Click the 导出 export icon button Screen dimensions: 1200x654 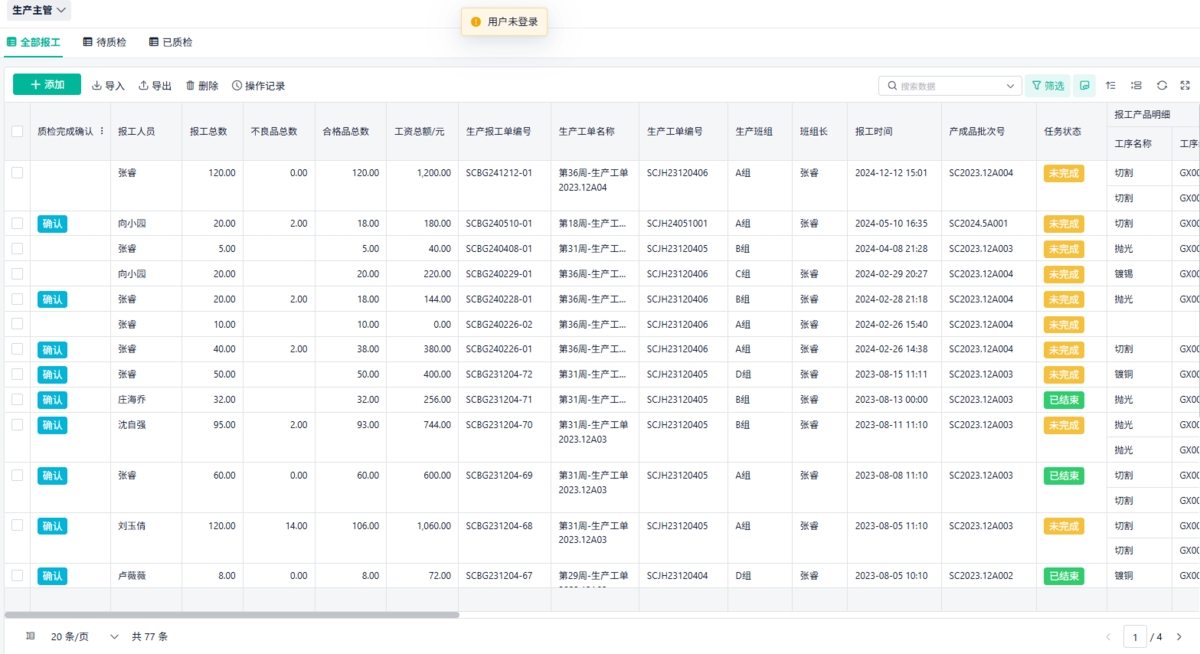coord(155,86)
